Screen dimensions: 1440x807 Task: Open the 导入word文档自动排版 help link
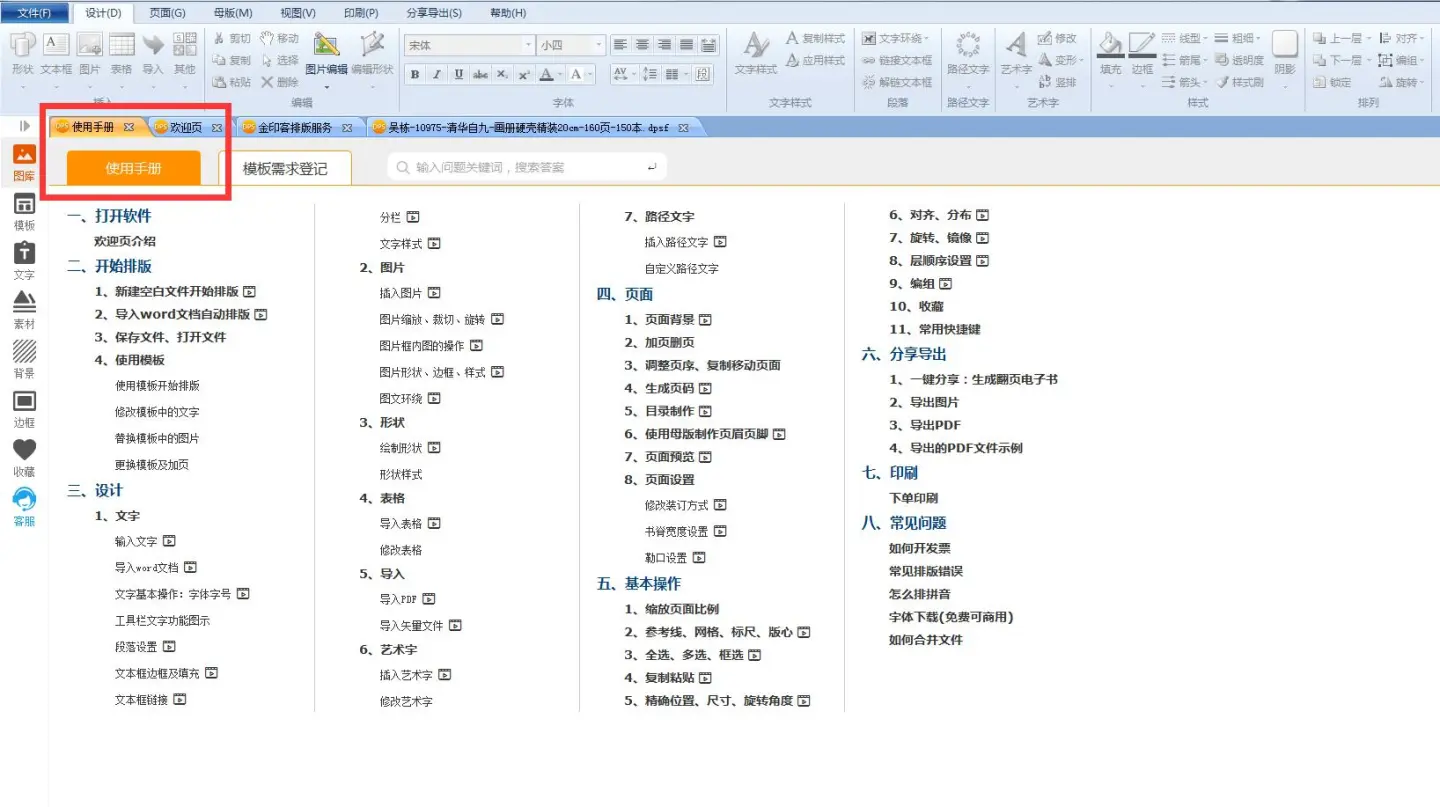(x=181, y=315)
